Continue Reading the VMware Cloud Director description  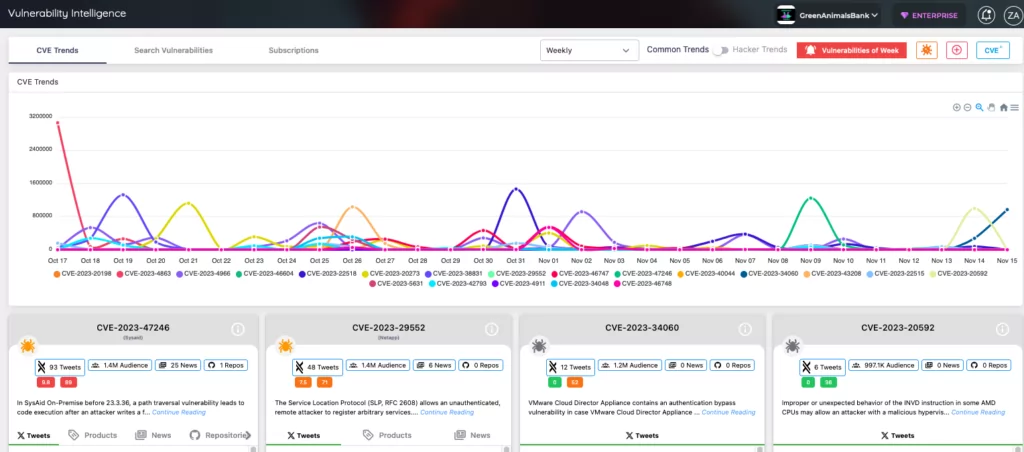(728, 412)
